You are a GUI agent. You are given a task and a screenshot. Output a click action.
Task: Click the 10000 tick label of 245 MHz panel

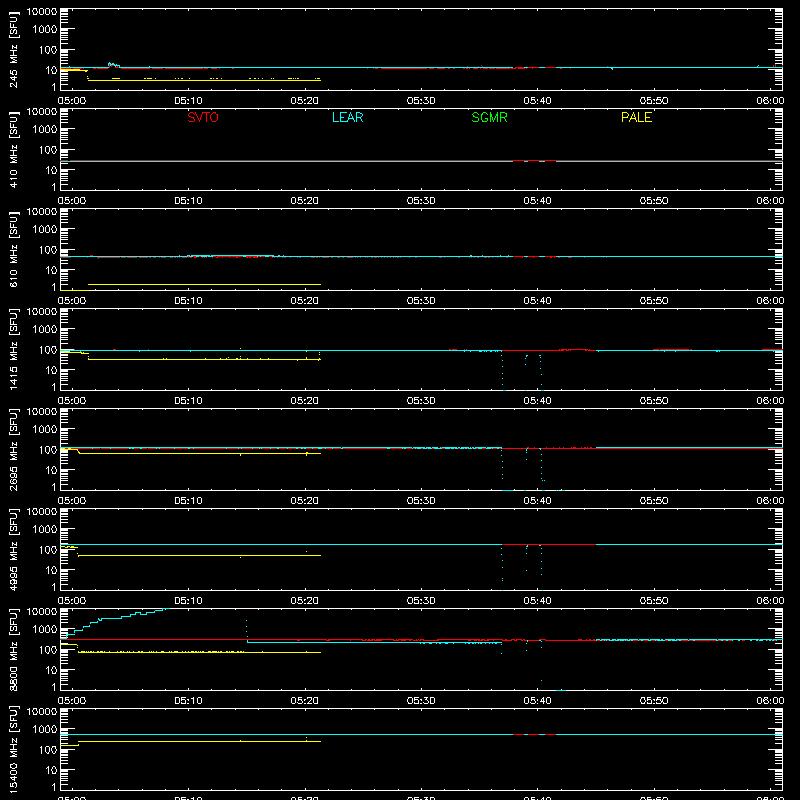click(42, 12)
